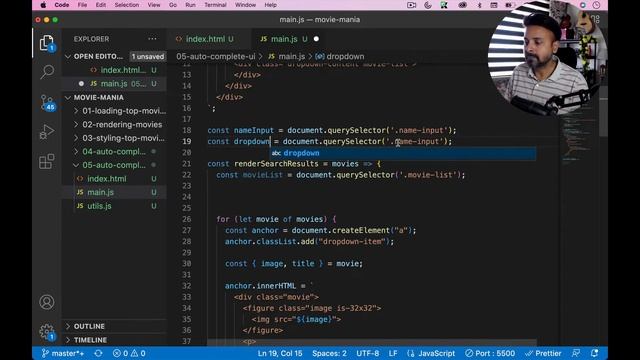This screenshot has width=640, height=360.
Task: Click the 05-auto-complete-ui breadcrumb segment
Action: pyautogui.click(x=216, y=56)
